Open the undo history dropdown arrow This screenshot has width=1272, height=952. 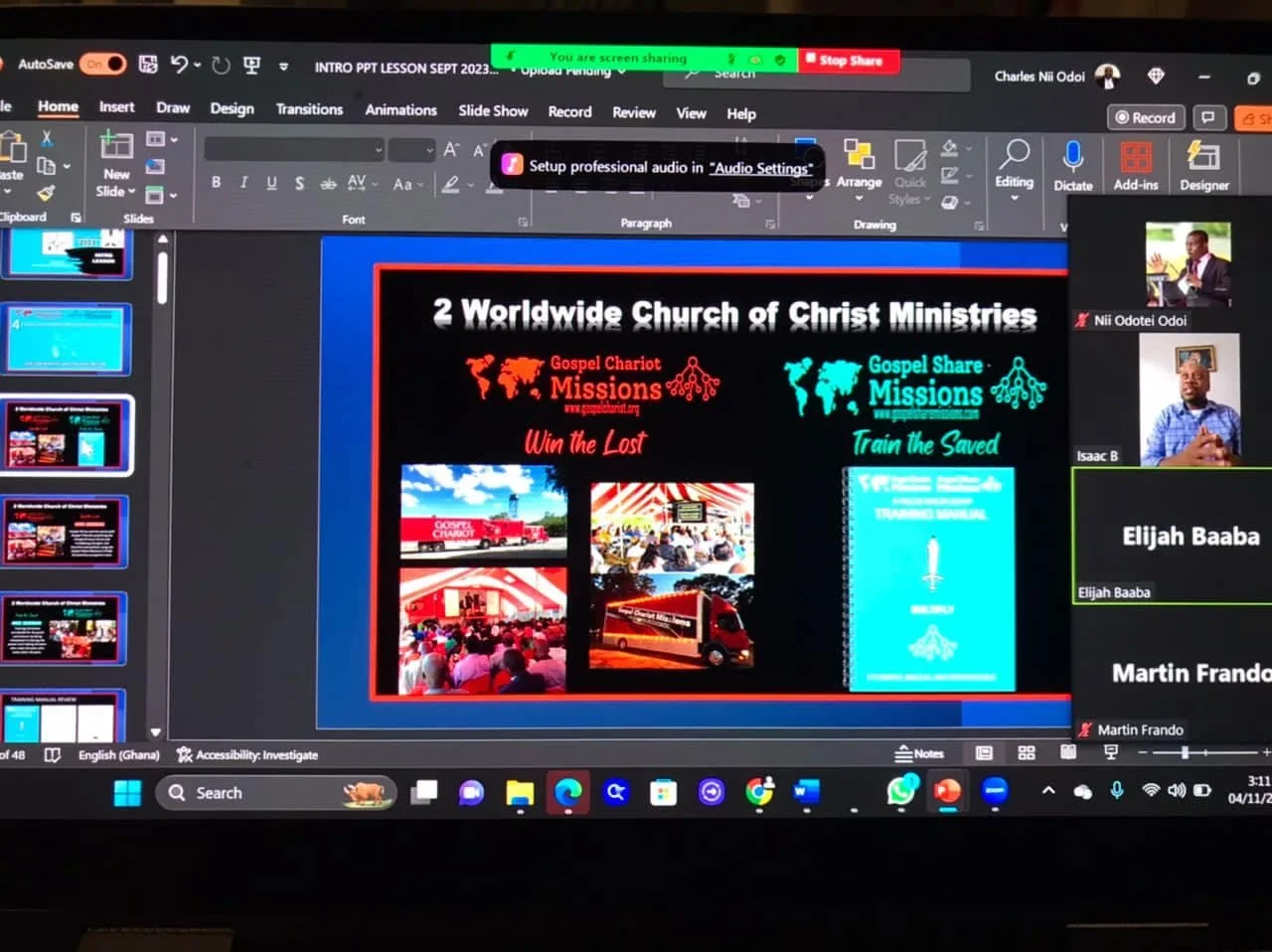coord(197,66)
